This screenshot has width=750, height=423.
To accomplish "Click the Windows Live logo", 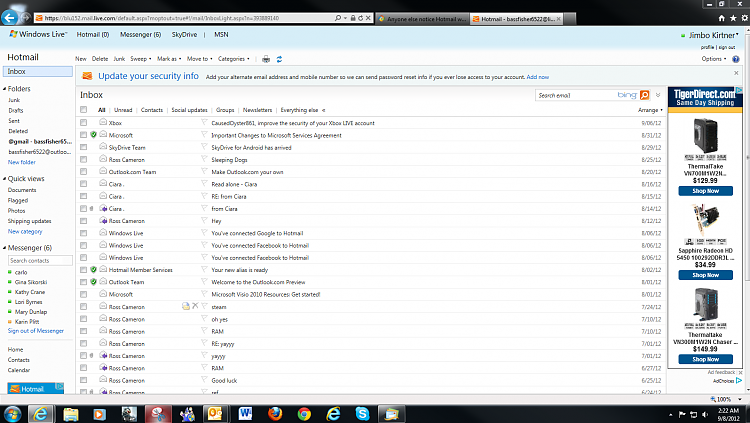I will (38, 34).
